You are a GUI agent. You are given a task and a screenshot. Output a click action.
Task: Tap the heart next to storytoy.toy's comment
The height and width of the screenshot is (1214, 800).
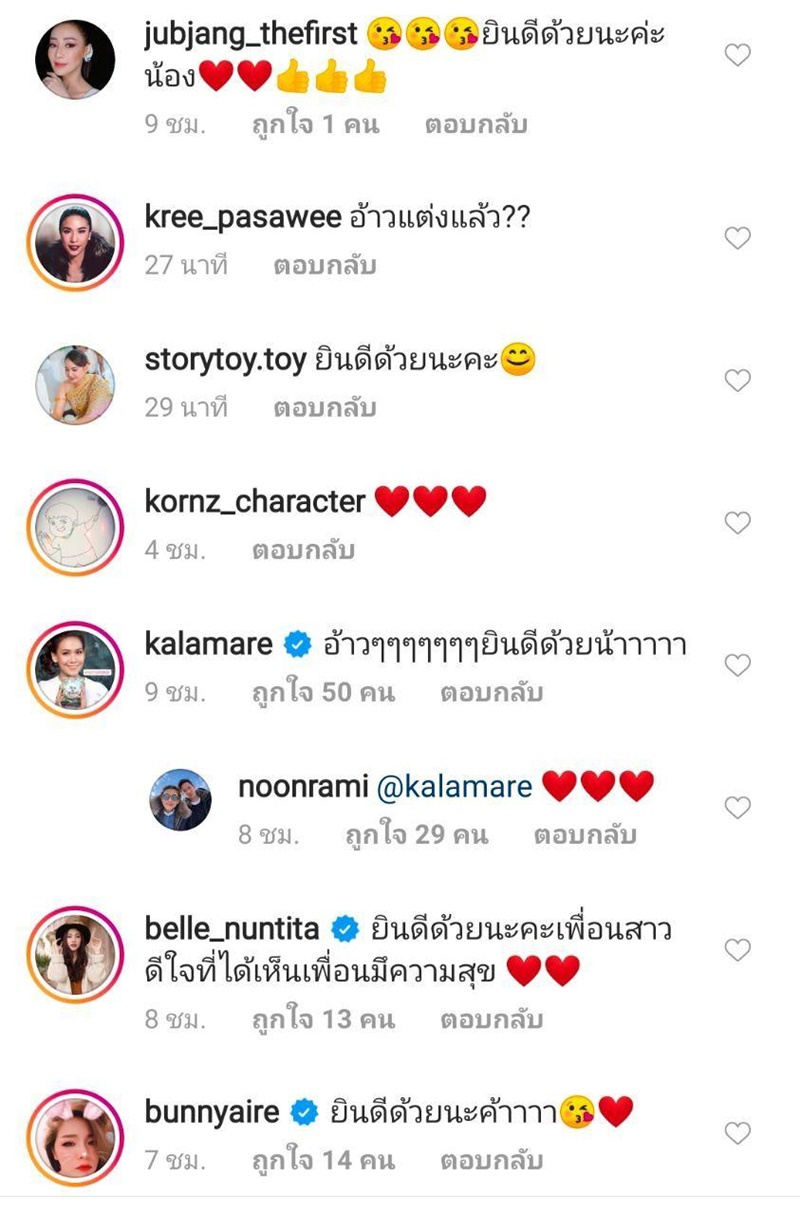[x=737, y=380]
